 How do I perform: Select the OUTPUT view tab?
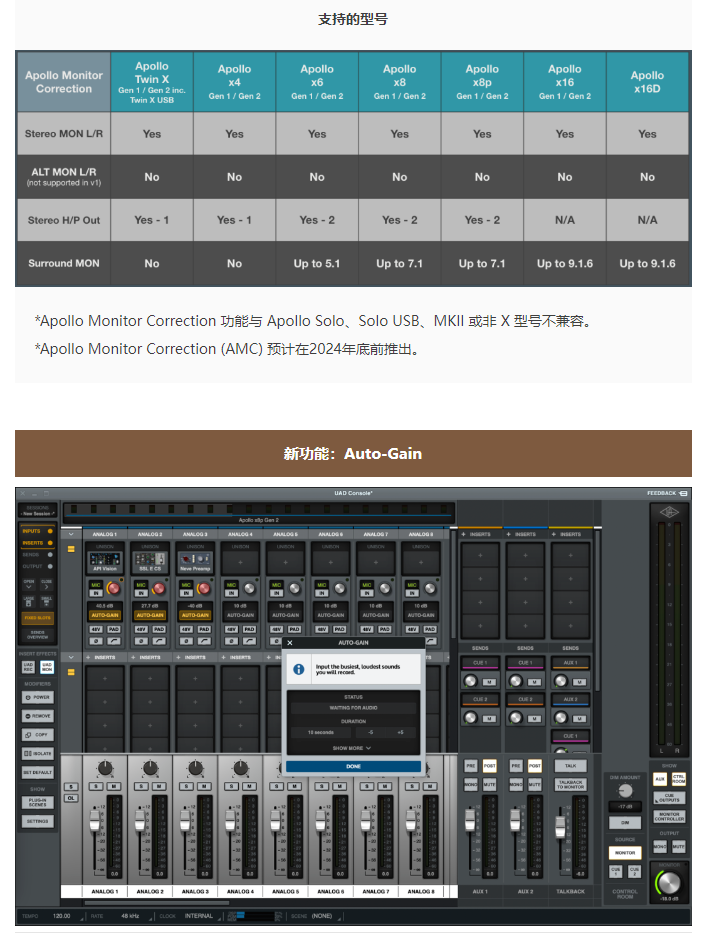tap(38, 566)
